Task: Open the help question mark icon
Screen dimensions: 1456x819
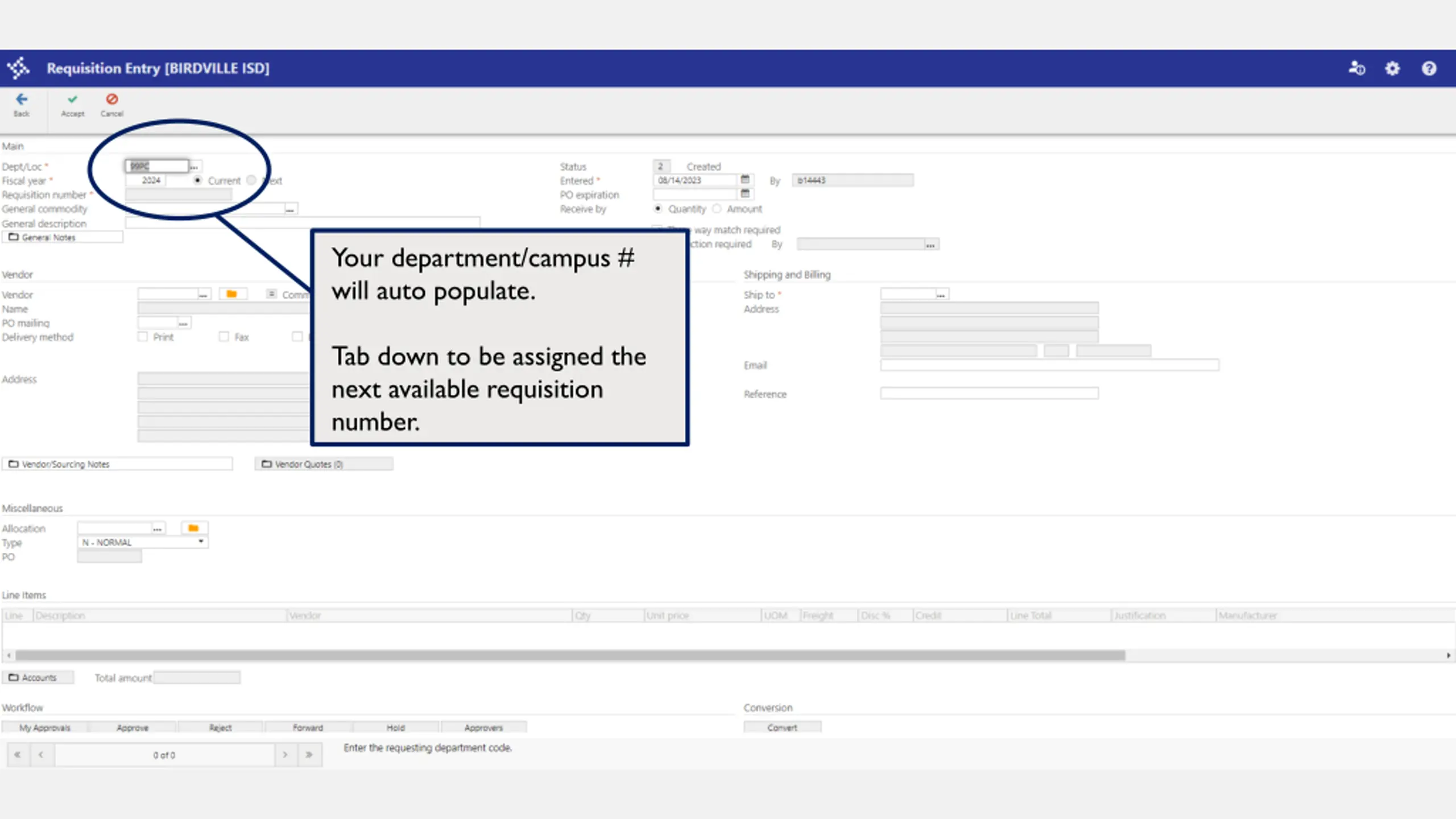Action: (1429, 69)
